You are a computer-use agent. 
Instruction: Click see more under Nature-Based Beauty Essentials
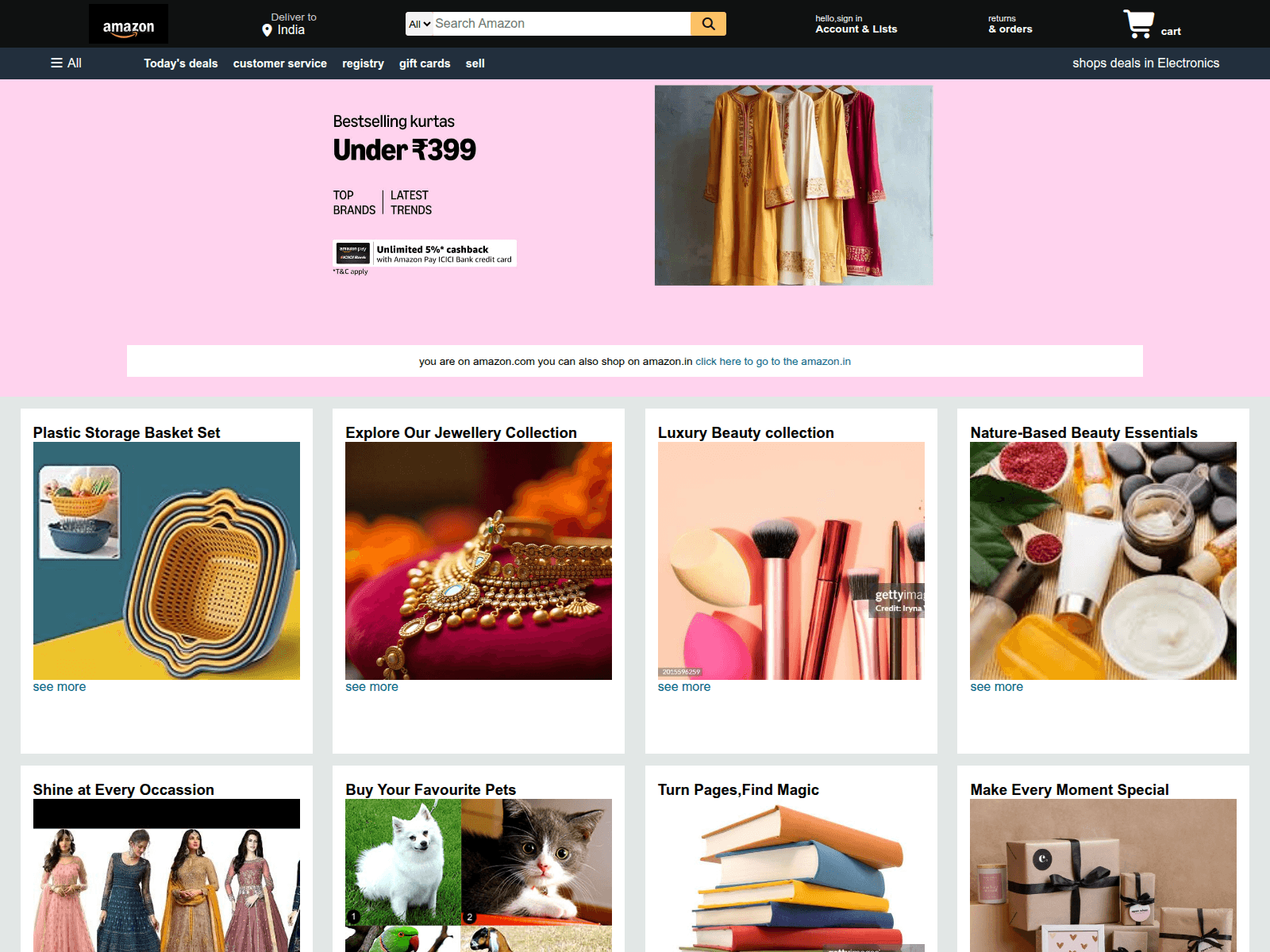(996, 687)
